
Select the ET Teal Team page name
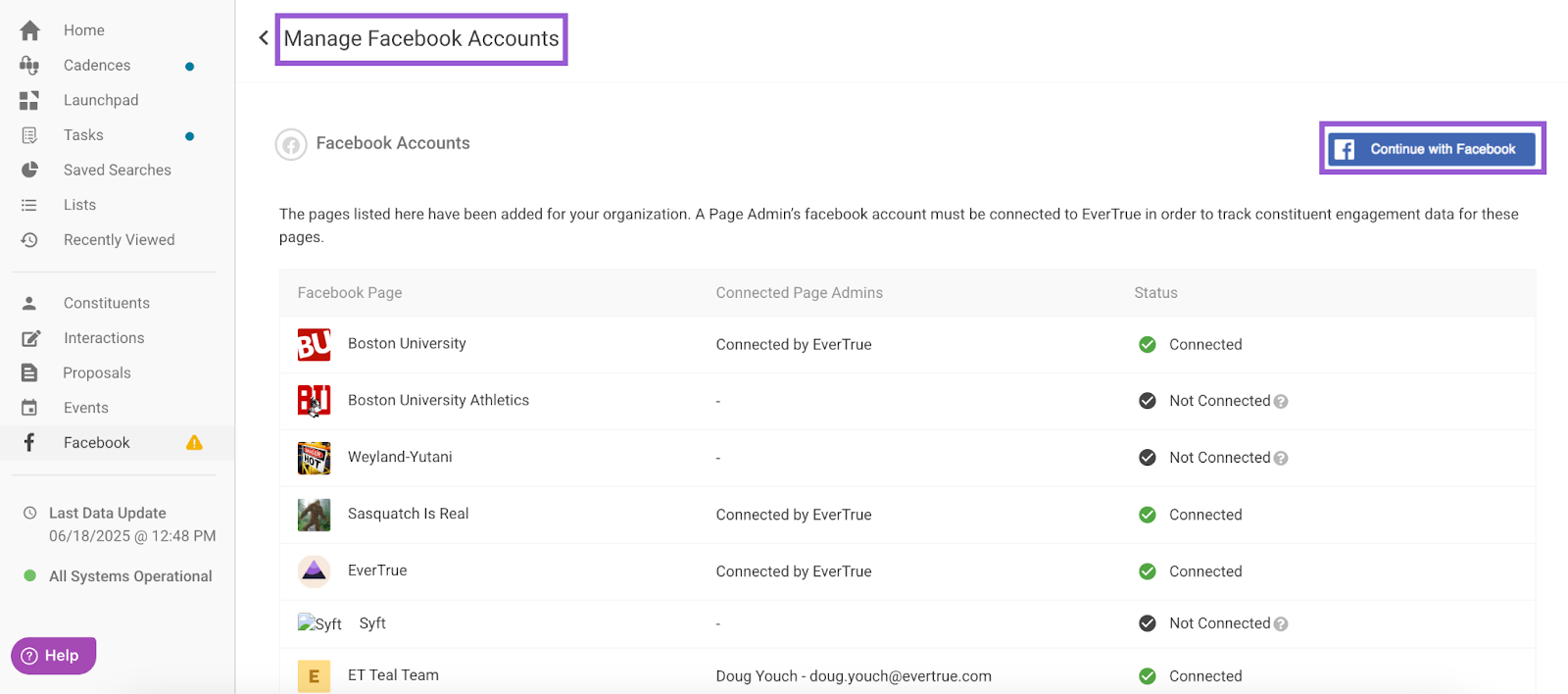(x=393, y=676)
